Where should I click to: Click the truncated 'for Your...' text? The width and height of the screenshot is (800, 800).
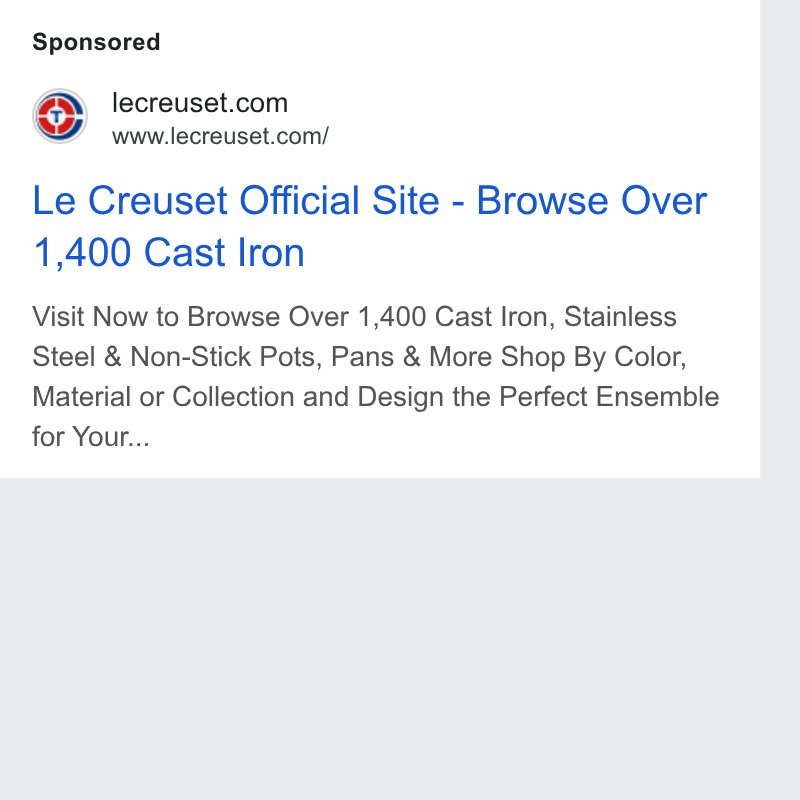tap(91, 437)
